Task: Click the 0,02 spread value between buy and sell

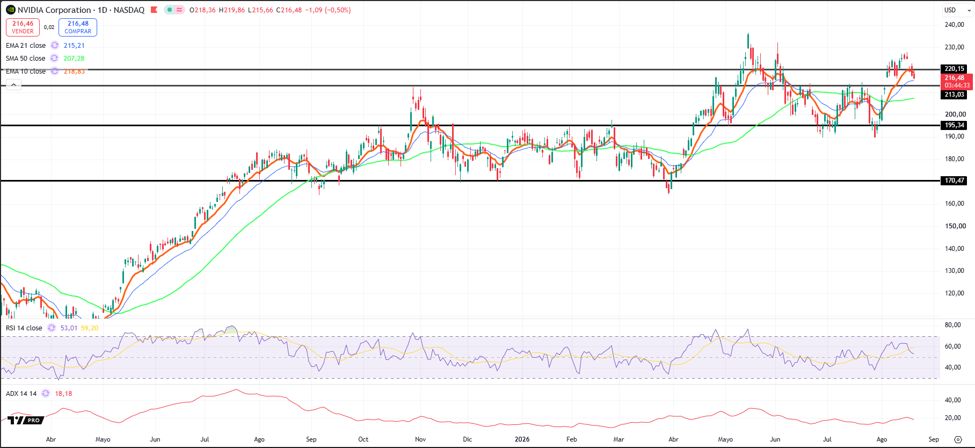Action: 49,27
